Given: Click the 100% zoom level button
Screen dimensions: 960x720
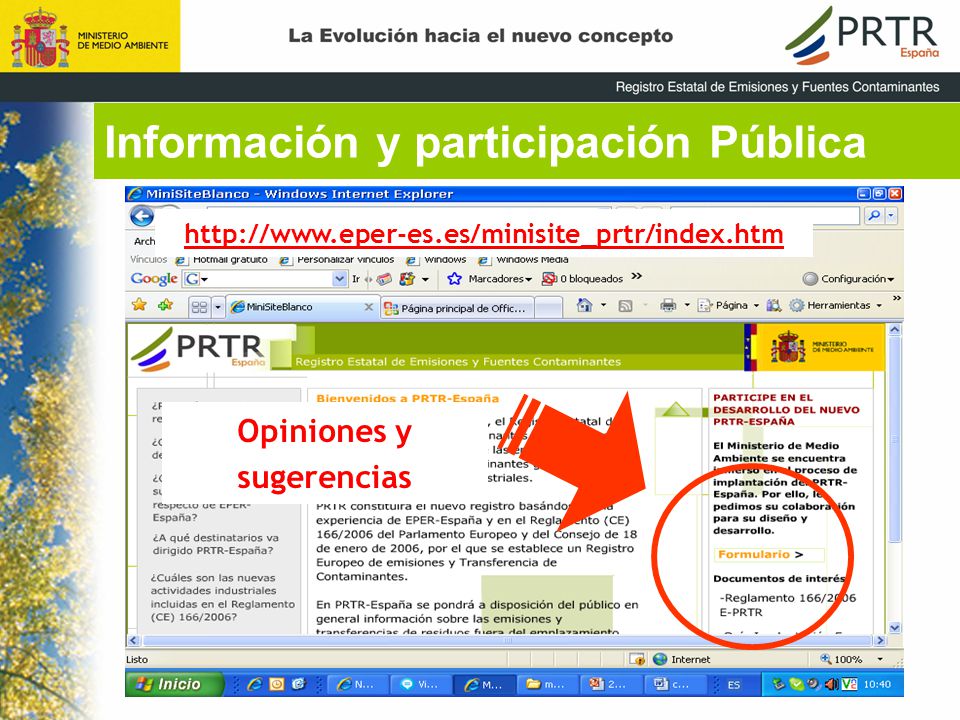Looking at the screenshot, I should 841,659.
